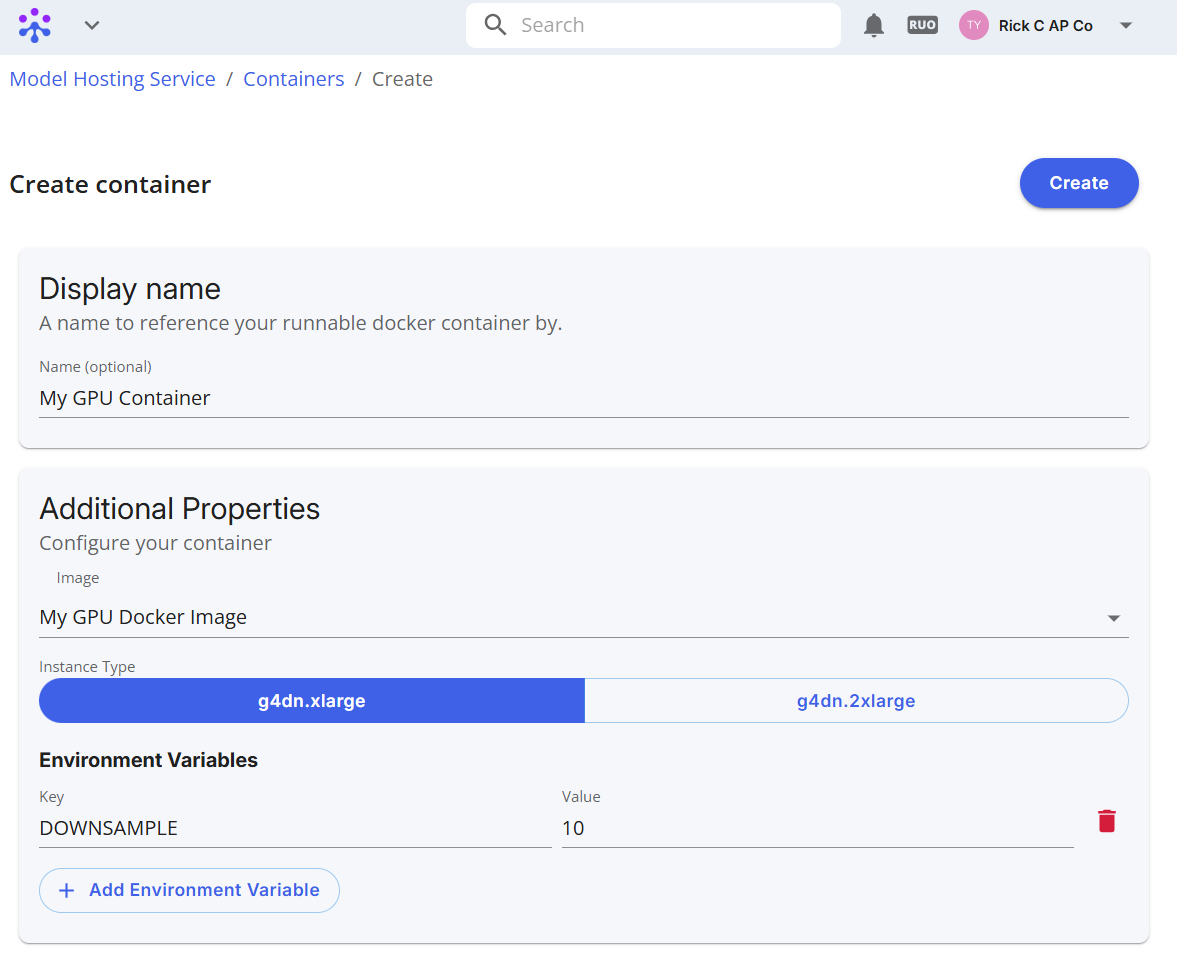Image resolution: width=1177 pixels, height=953 pixels.
Task: Select g4dn.xlarge instance type
Action: (x=312, y=701)
